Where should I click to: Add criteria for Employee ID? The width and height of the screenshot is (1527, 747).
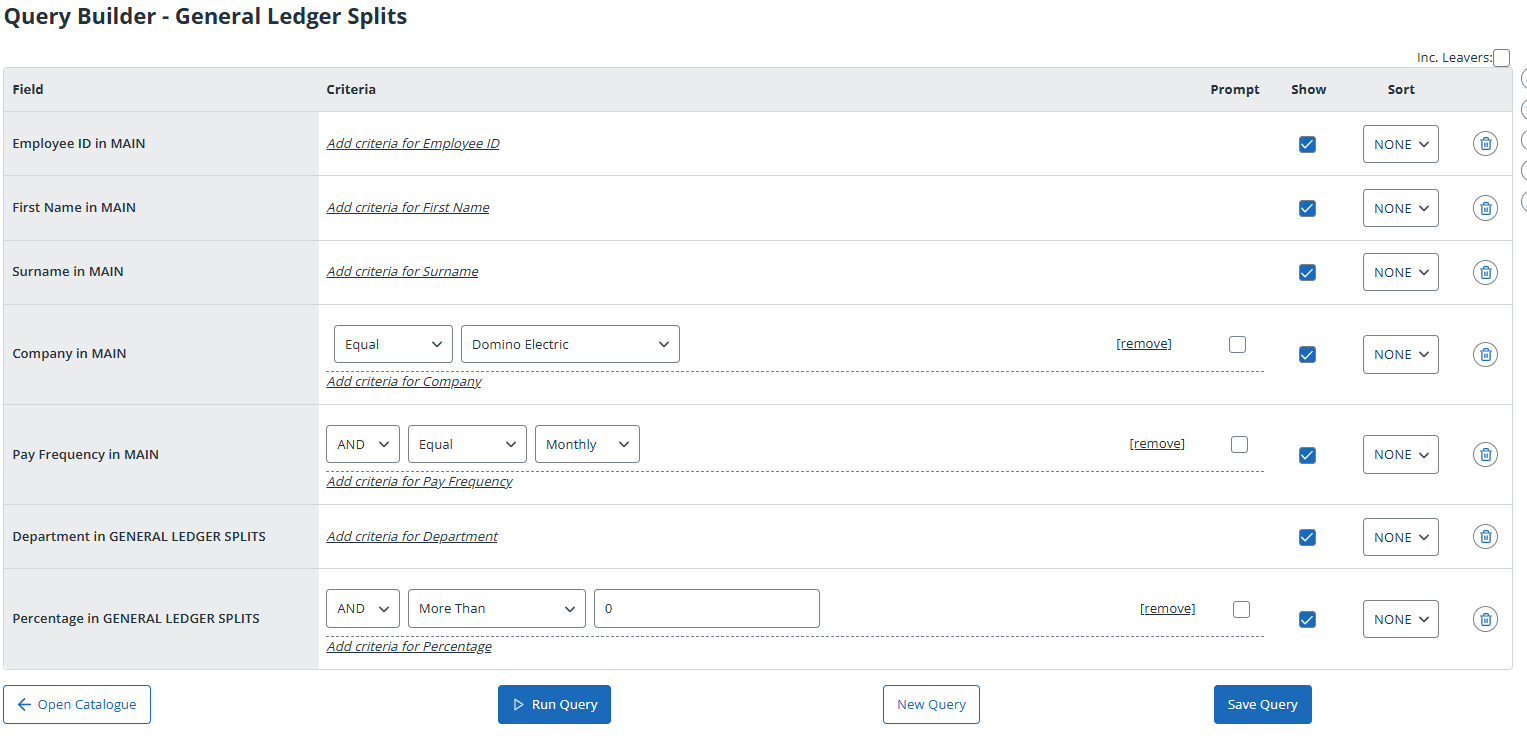tap(413, 144)
